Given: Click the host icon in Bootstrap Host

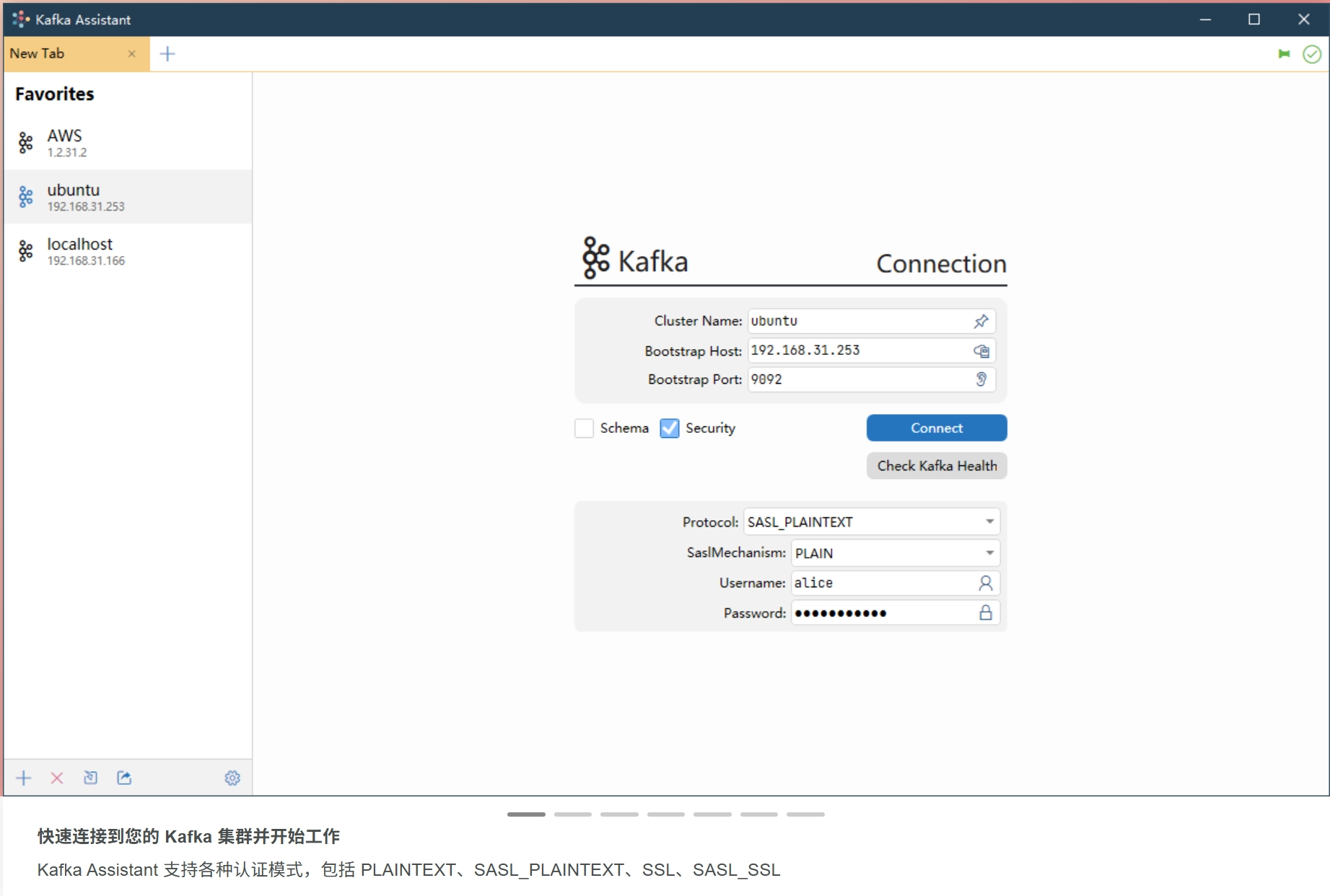Looking at the screenshot, I should (x=981, y=351).
